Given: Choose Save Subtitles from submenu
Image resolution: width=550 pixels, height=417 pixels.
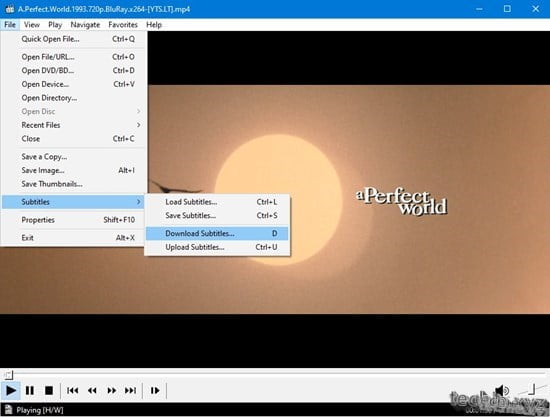Looking at the screenshot, I should (x=217, y=216).
